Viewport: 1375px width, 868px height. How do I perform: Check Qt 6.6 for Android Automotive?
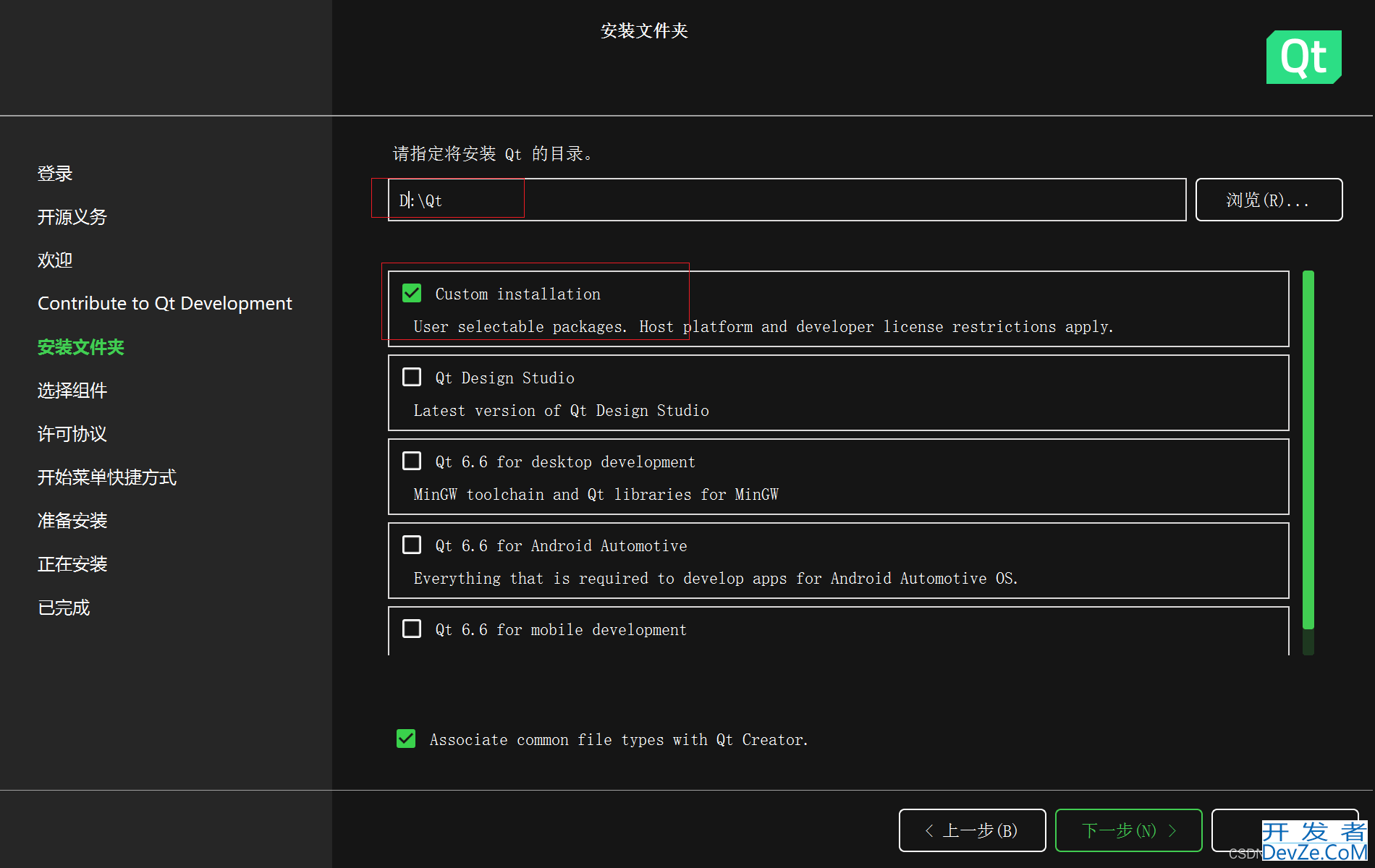click(x=412, y=545)
